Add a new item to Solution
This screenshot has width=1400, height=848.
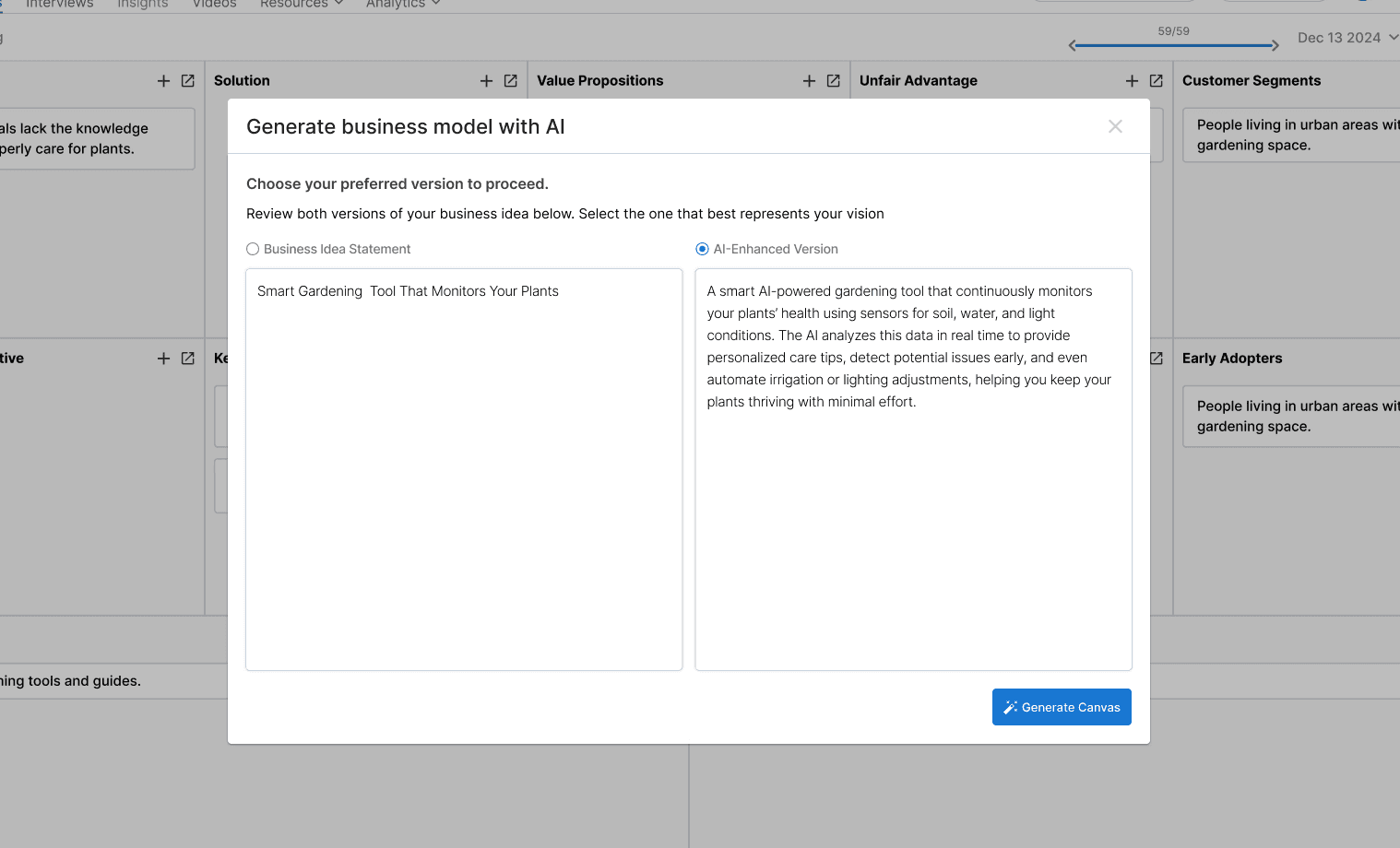coord(486,81)
